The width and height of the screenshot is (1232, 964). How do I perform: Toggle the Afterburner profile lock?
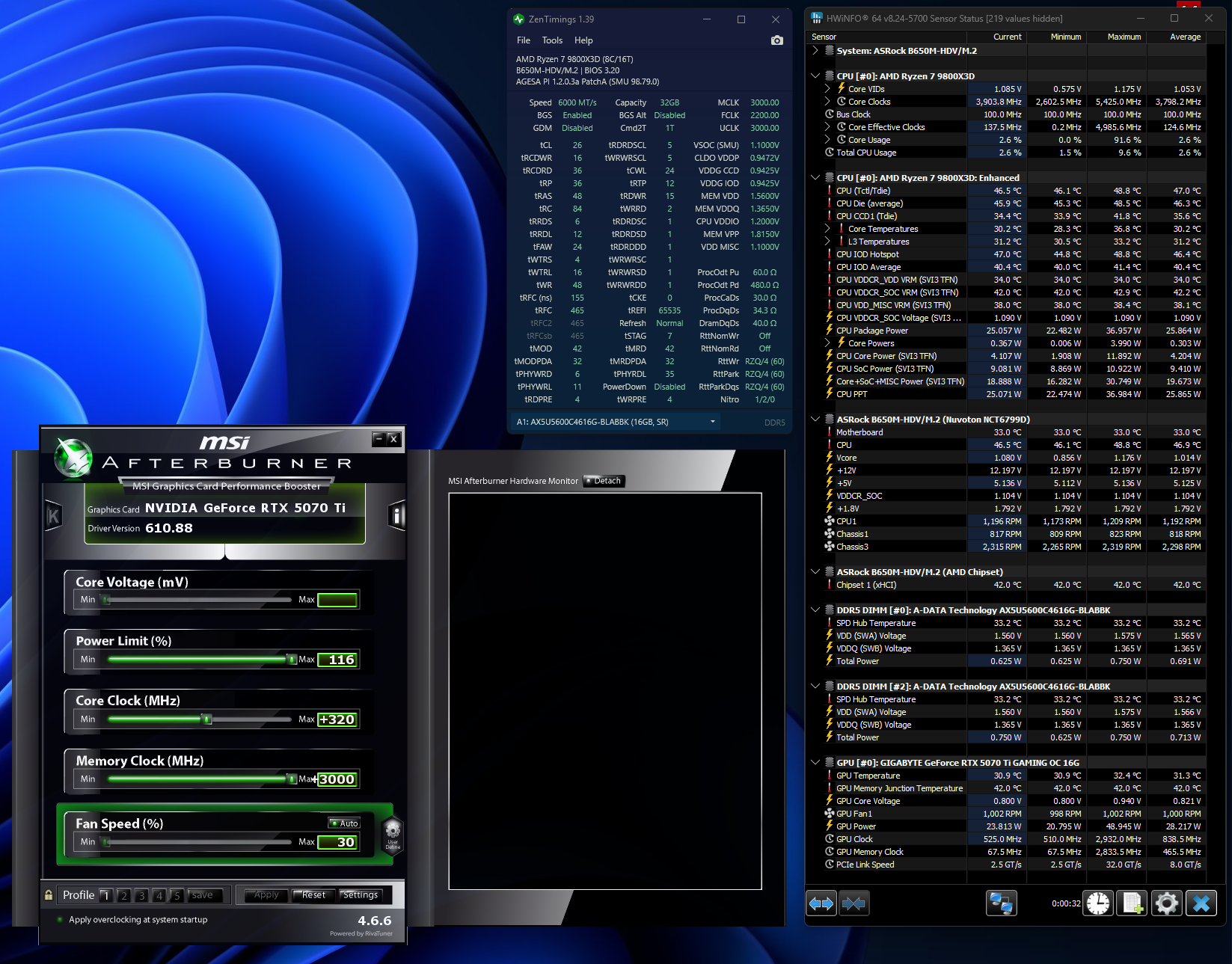[x=49, y=895]
